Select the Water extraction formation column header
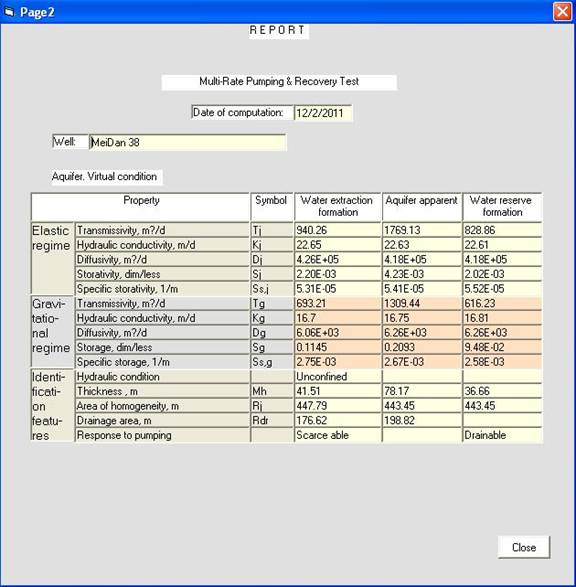Image resolution: width=576 pixels, height=587 pixels. point(338,207)
